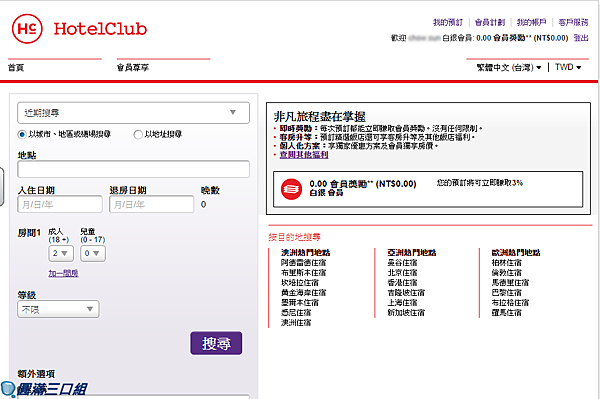
Task: Open the 等級 不限 dropdown
Action: (x=58, y=309)
